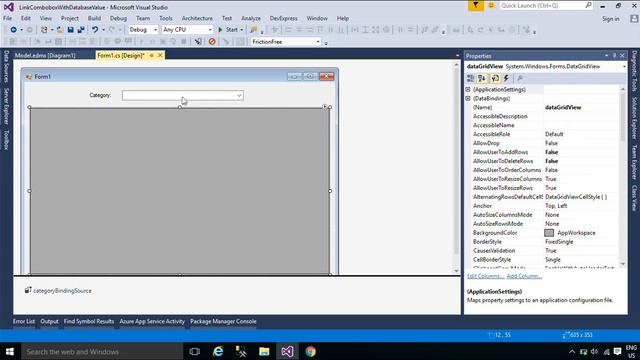Open the Package Manager Console tab
640x360 pixels.
point(223,321)
